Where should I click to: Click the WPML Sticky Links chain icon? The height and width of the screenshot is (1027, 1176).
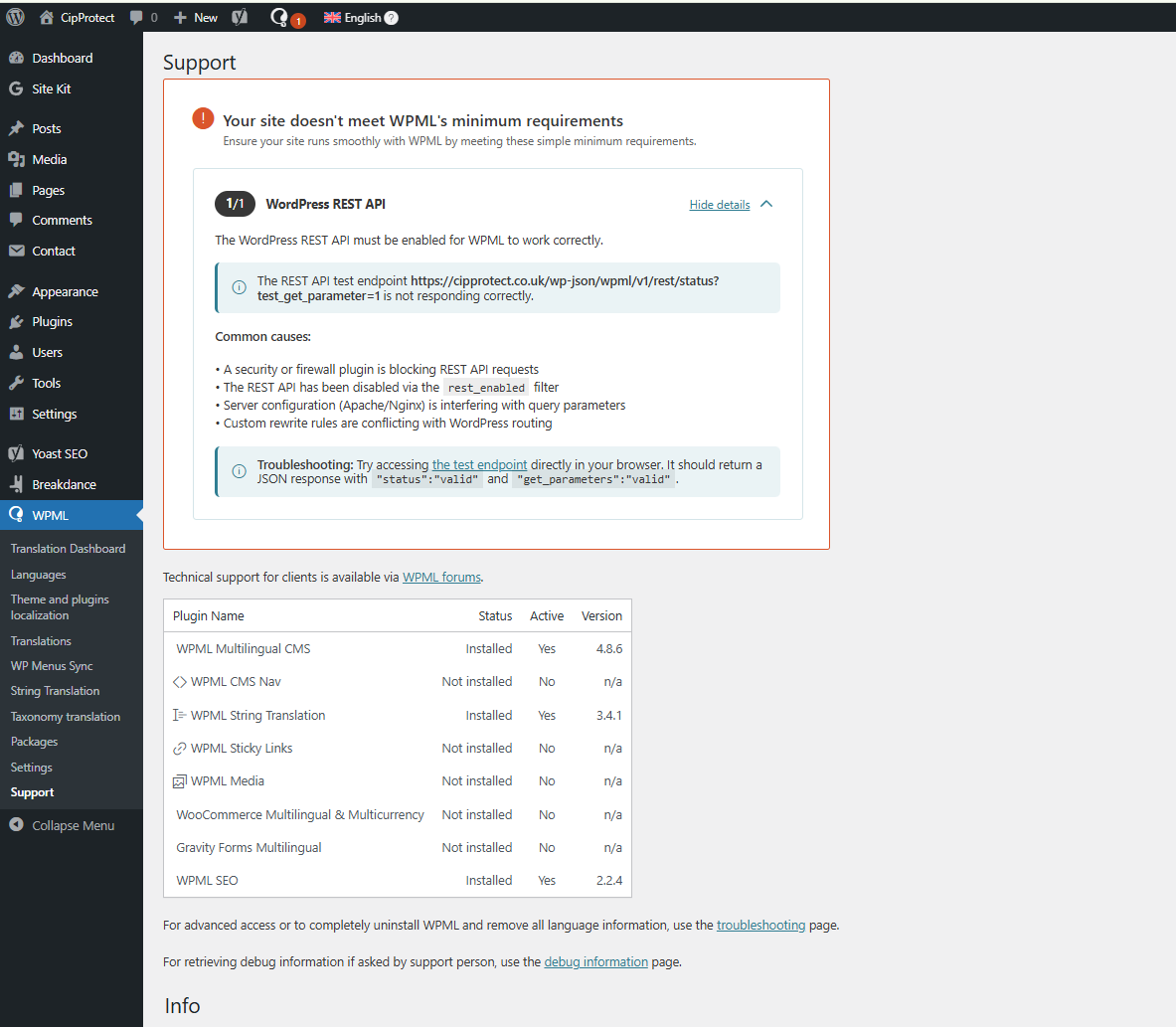pos(180,748)
